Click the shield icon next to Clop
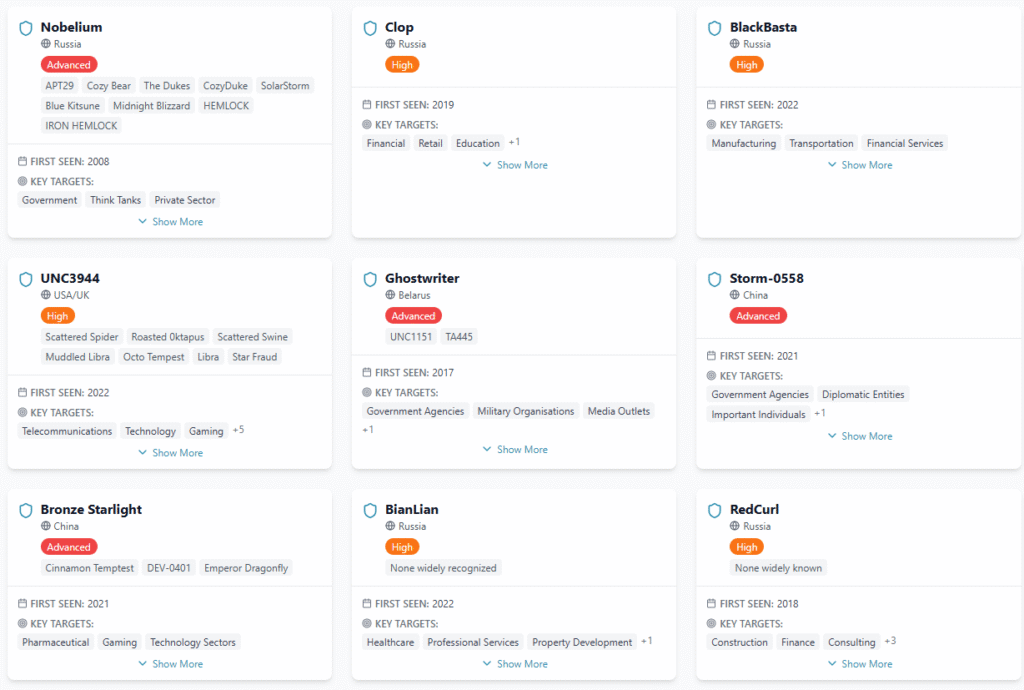The image size is (1024, 690). (370, 28)
